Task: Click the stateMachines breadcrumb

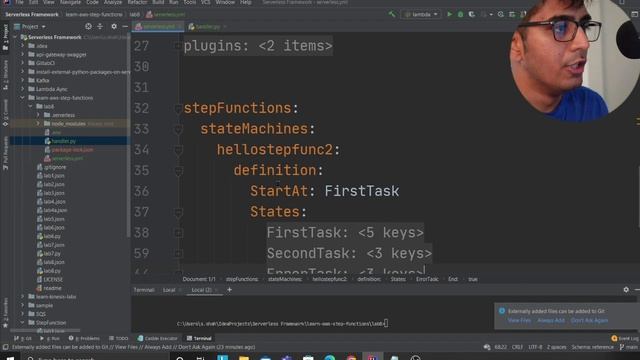Action: 285,279
